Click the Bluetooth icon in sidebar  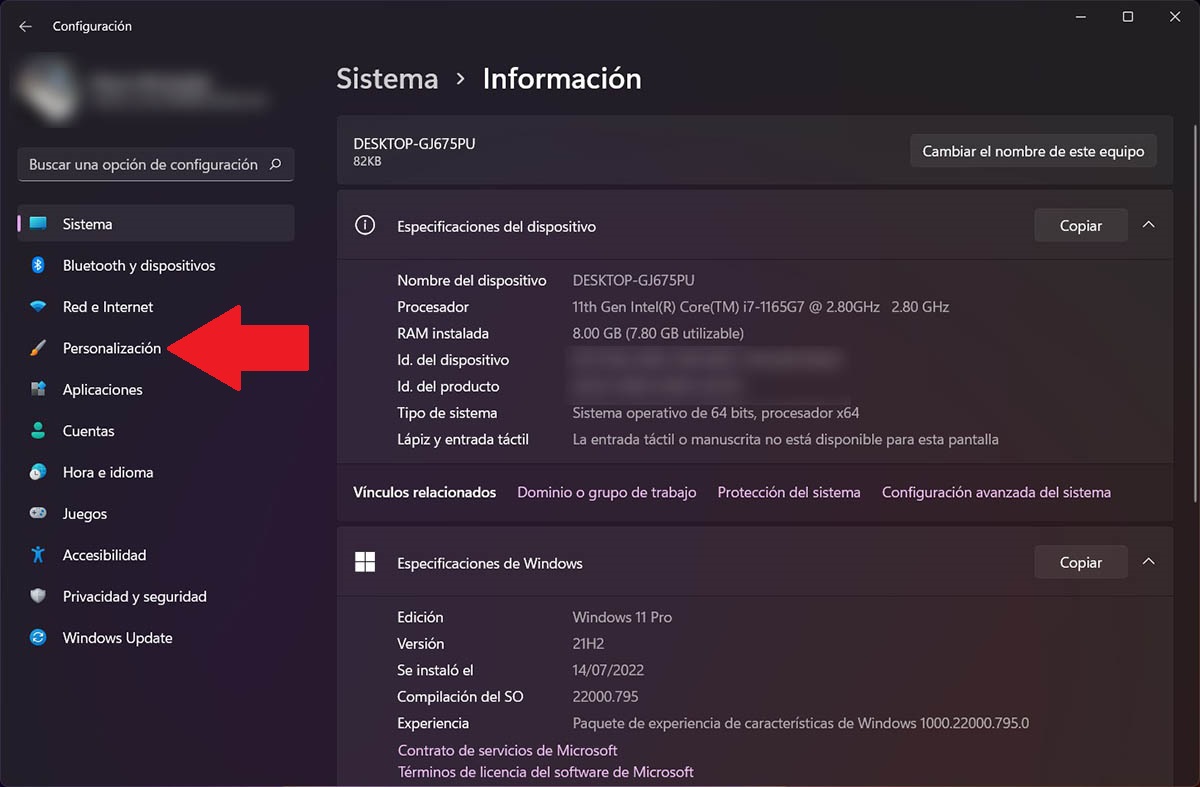pos(38,265)
